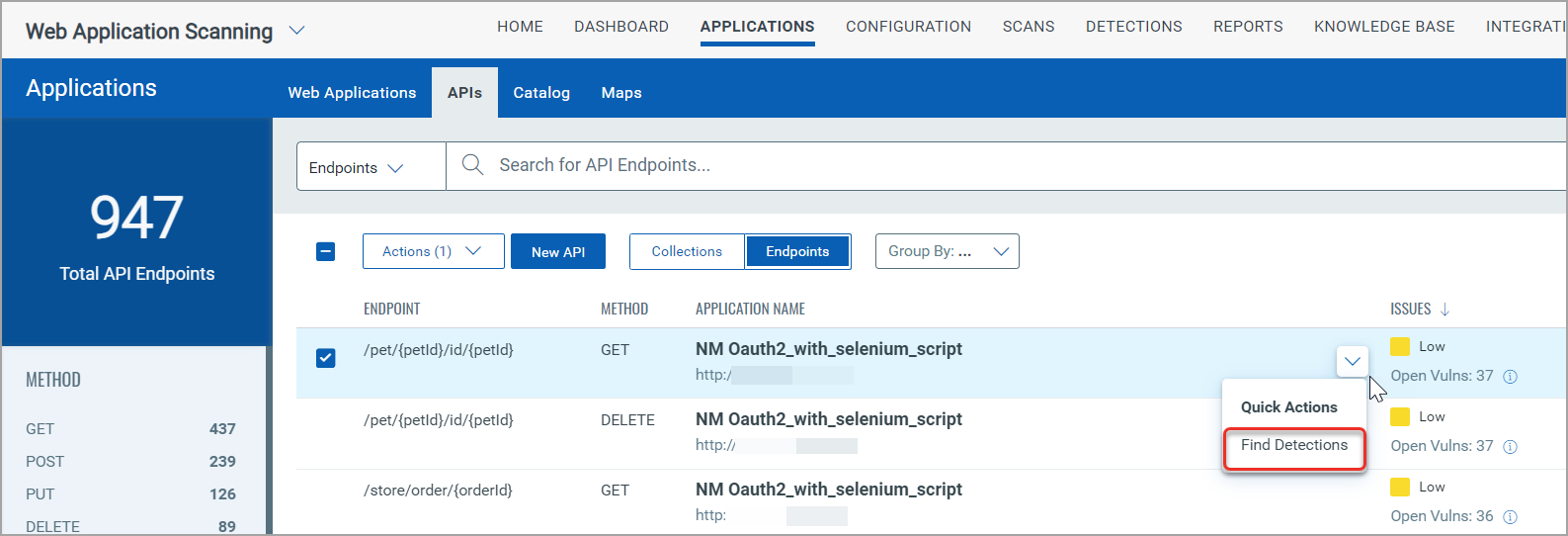Viewport: 1568px width, 536px height.
Task: Click the ISSUES column header
Action: coord(1410,310)
